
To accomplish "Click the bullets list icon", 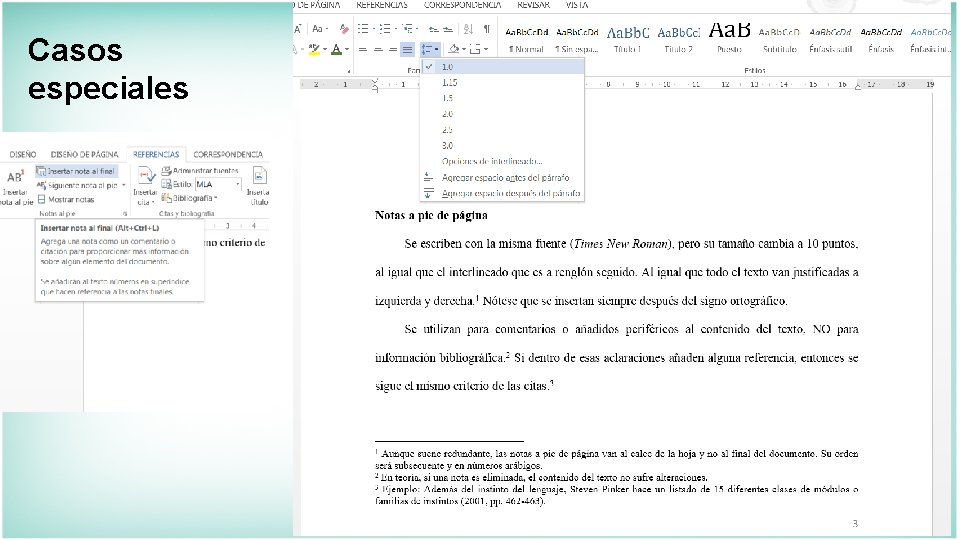I will pyautogui.click(x=363, y=29).
